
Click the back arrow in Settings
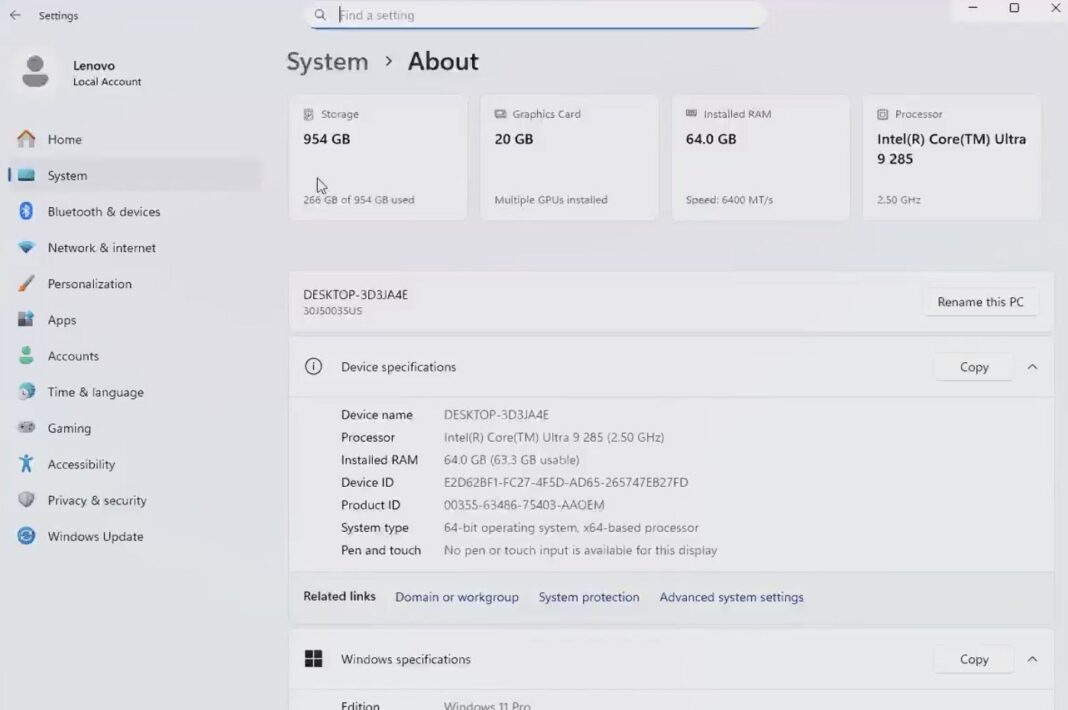coord(15,15)
